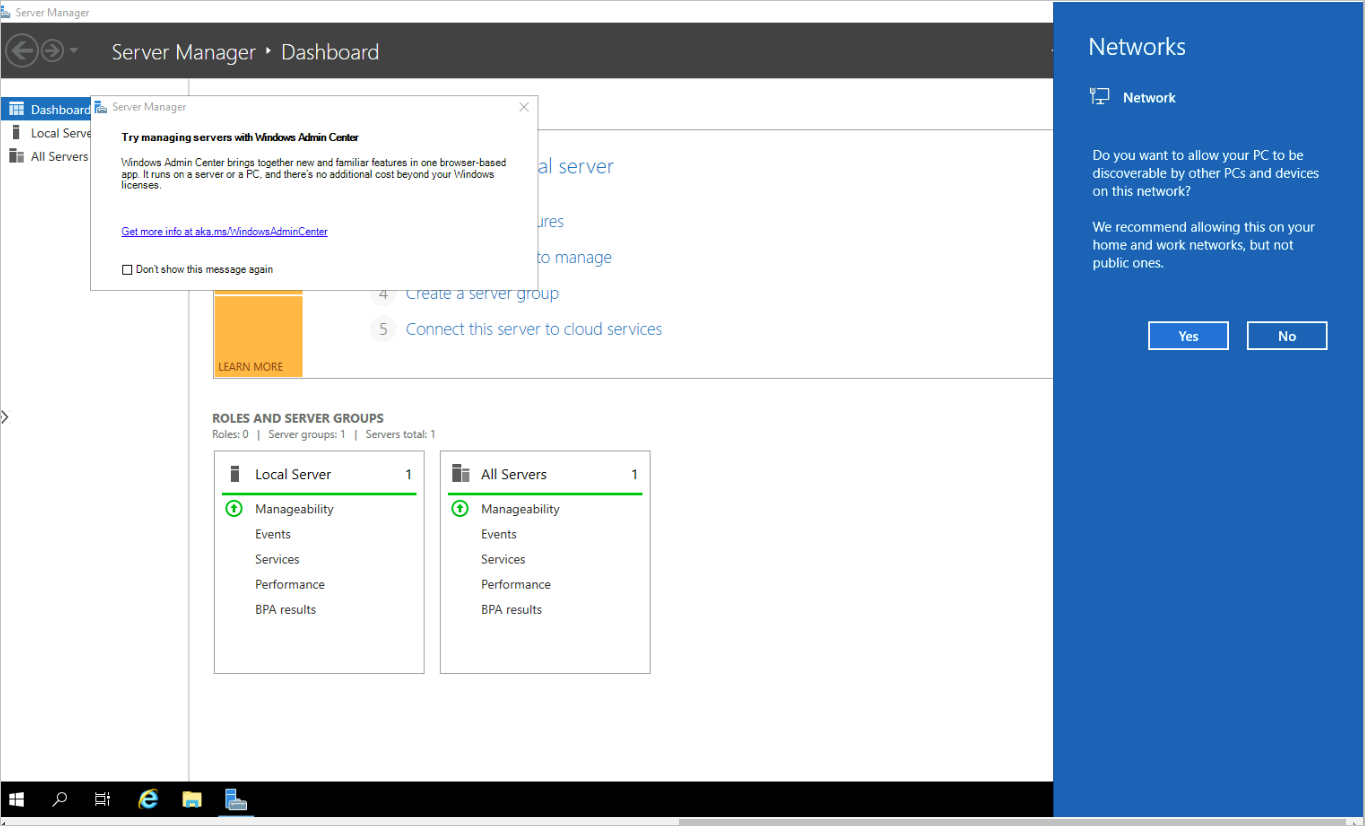
Task: Open Manageability under All Servers tile
Action: click(520, 509)
